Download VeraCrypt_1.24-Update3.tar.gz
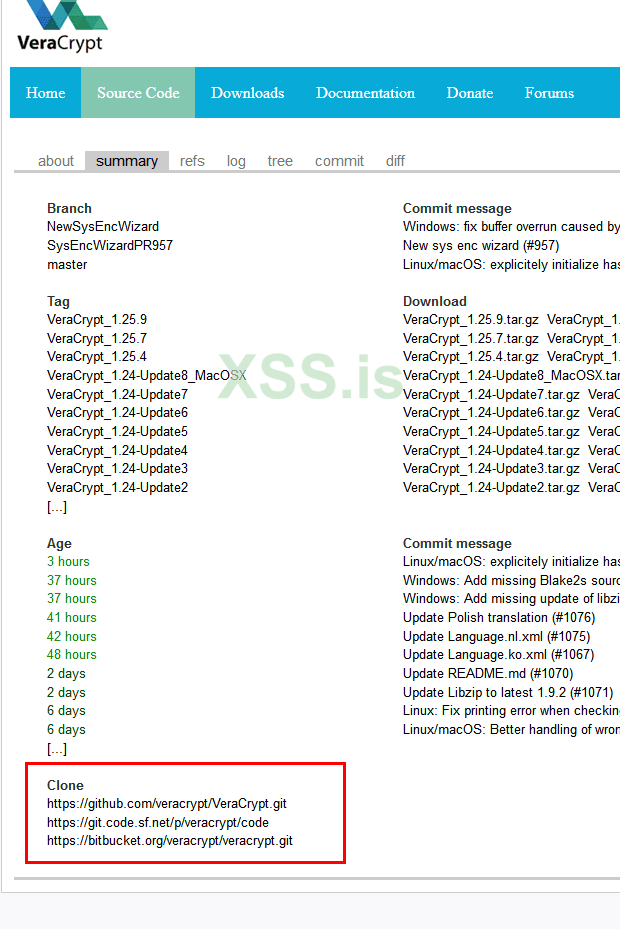The width and height of the screenshot is (620, 929). click(491, 469)
